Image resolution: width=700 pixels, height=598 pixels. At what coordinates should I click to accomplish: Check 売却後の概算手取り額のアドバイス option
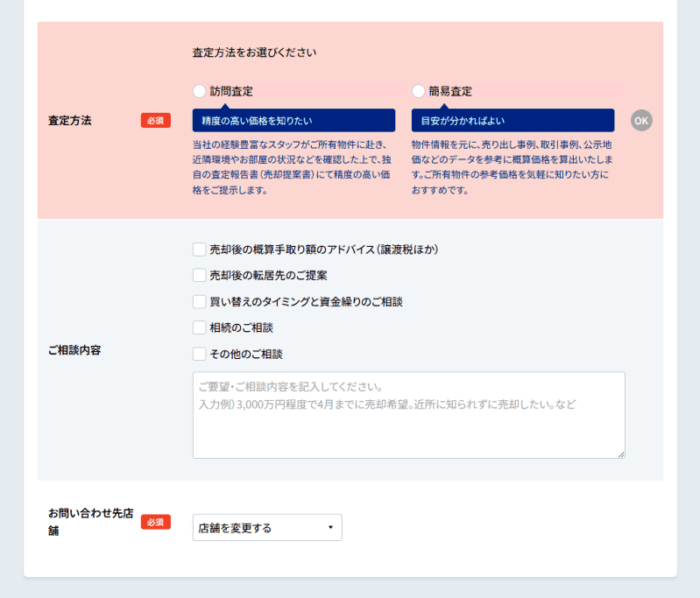[x=199, y=249]
